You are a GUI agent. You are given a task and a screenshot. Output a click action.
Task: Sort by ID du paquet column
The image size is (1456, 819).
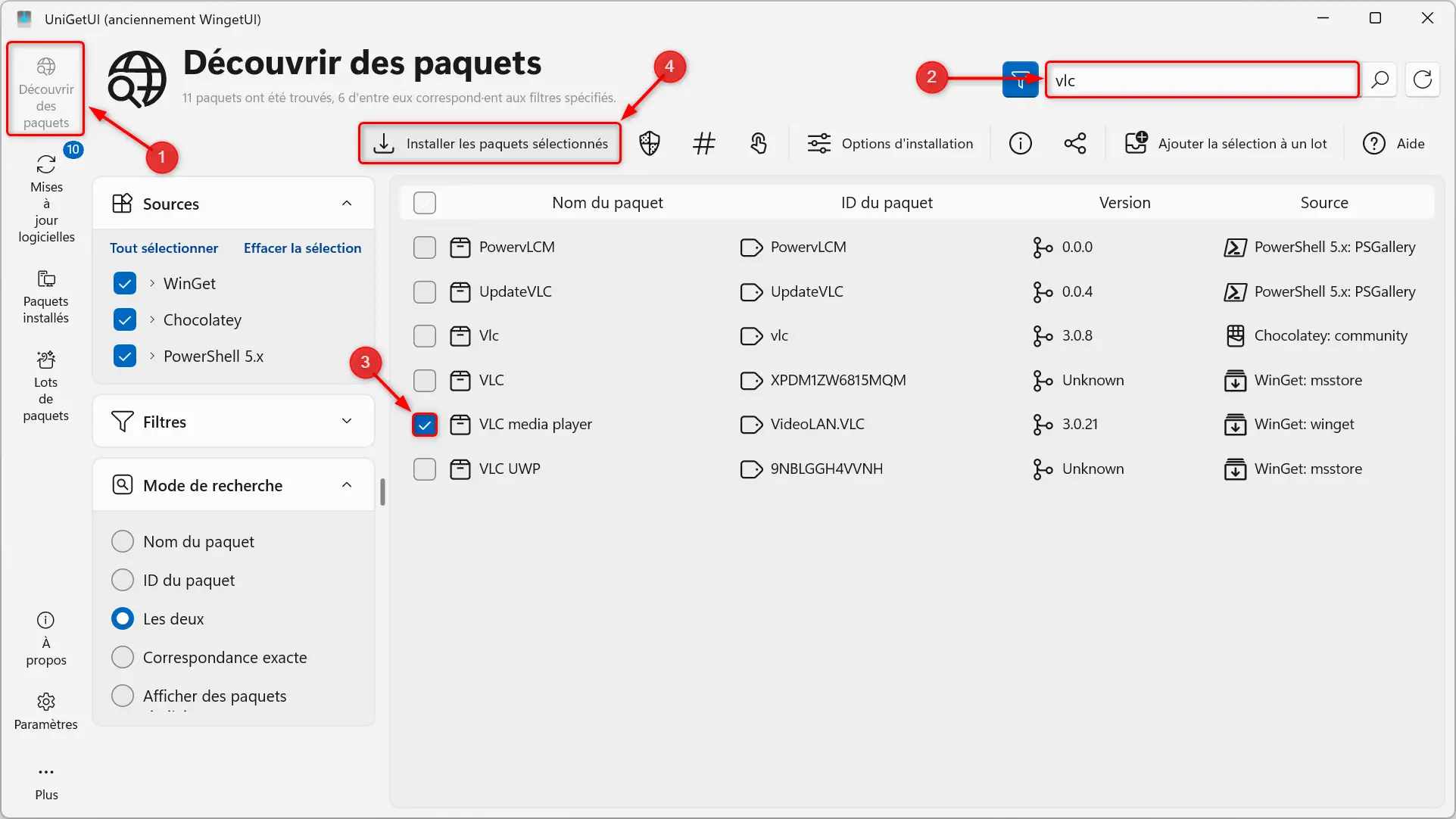(887, 202)
